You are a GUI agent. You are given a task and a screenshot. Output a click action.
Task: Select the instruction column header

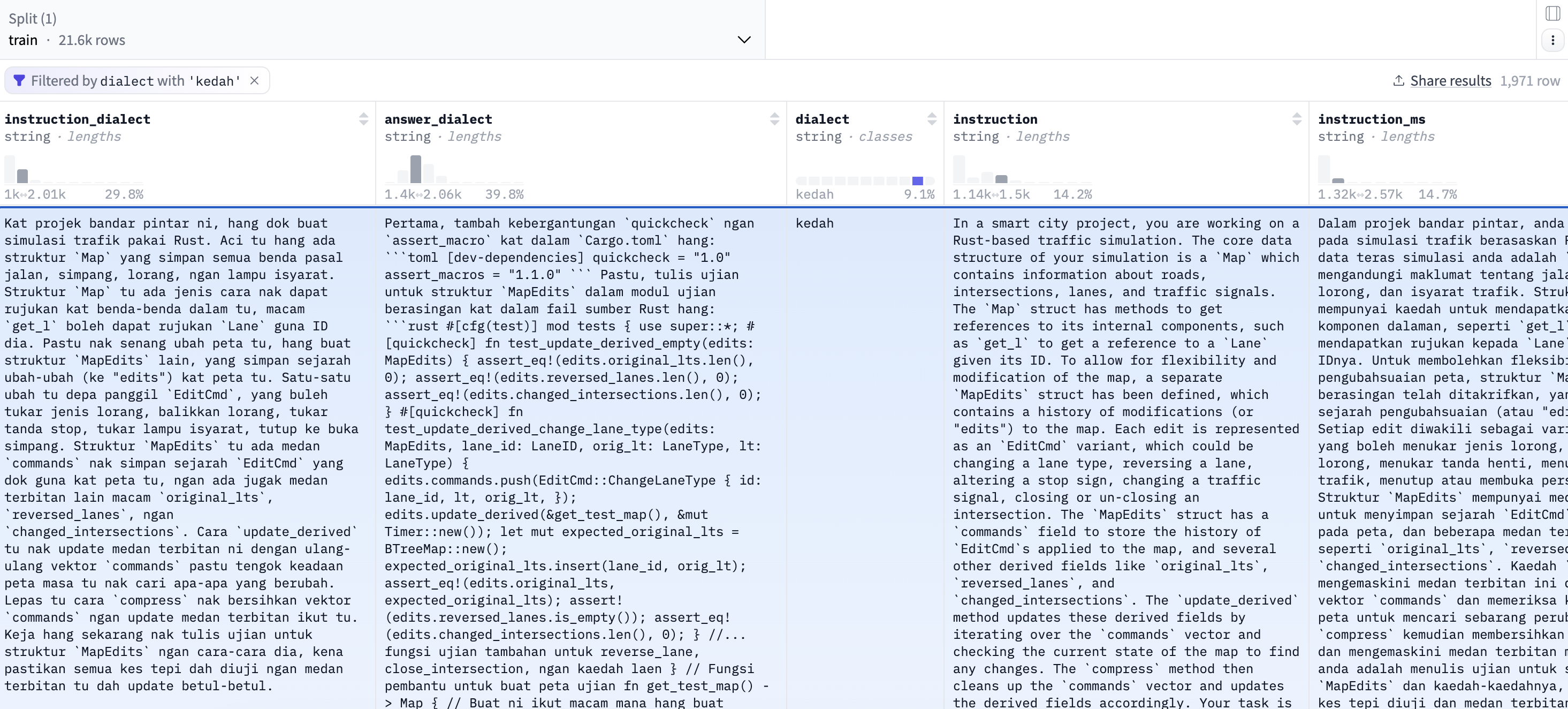pos(995,119)
